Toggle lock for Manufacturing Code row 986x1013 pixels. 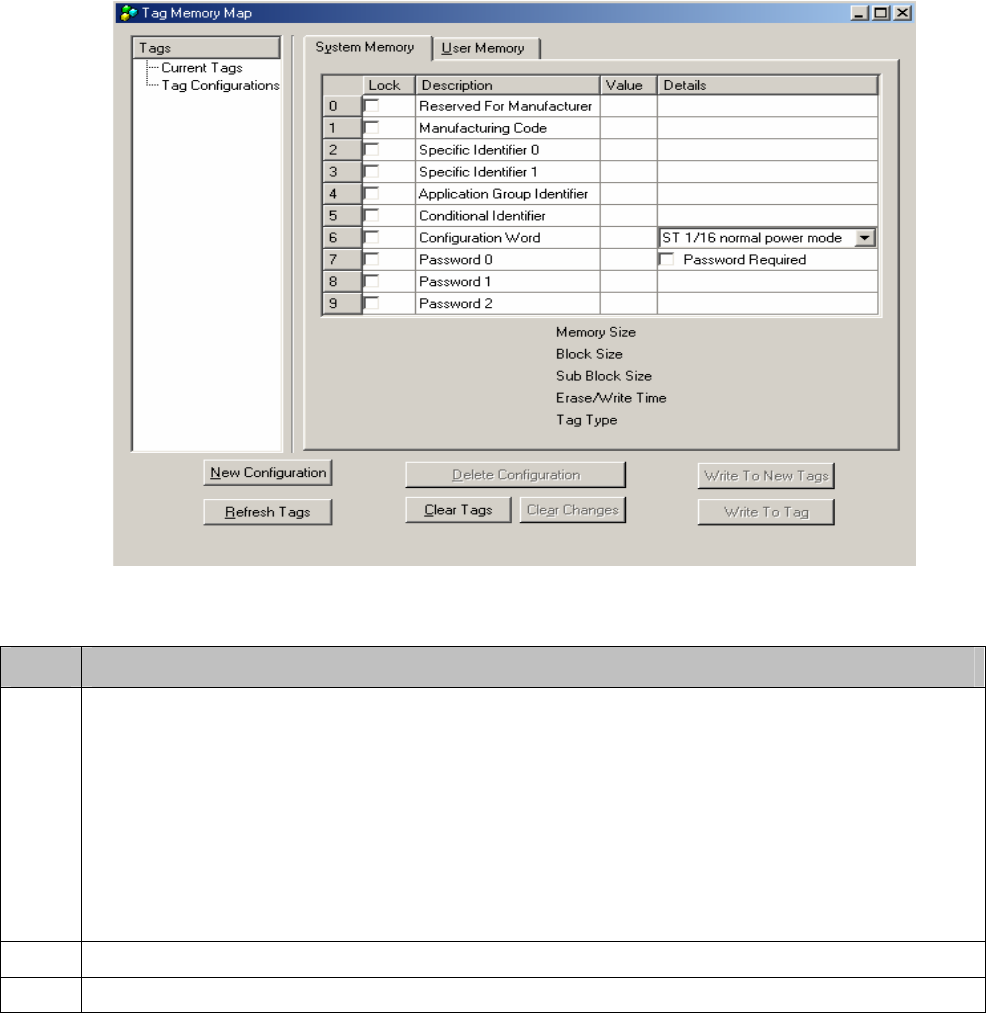[372, 128]
